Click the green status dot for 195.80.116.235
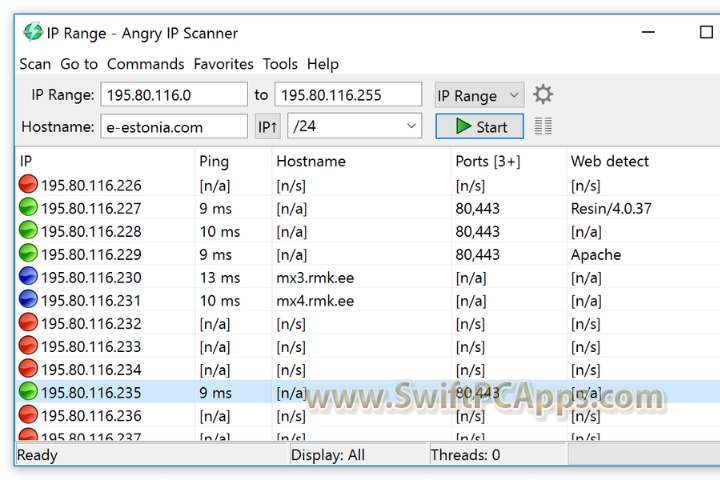The width and height of the screenshot is (720, 480). [x=28, y=391]
